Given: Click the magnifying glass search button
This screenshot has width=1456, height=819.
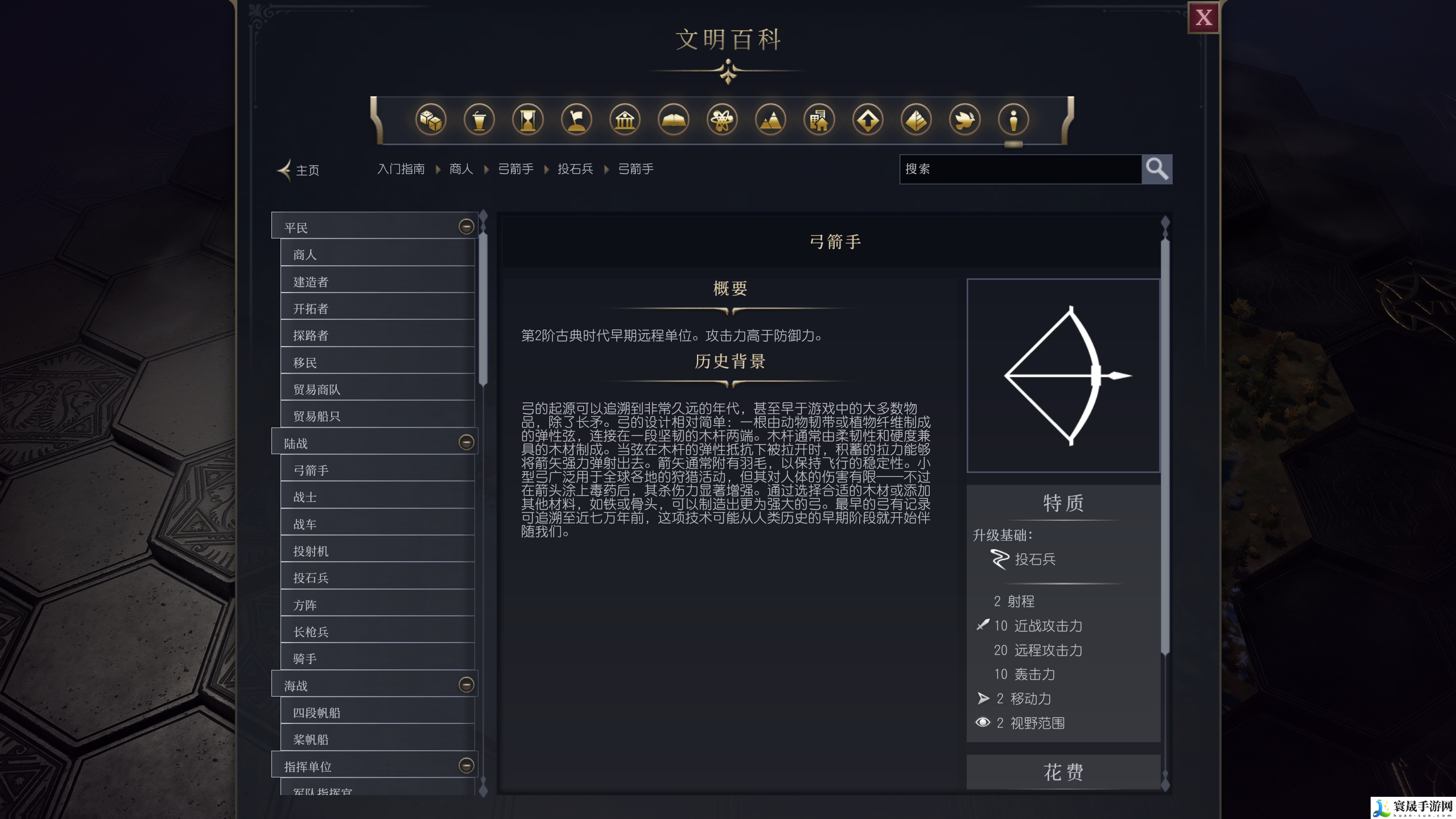Looking at the screenshot, I should pyautogui.click(x=1157, y=169).
